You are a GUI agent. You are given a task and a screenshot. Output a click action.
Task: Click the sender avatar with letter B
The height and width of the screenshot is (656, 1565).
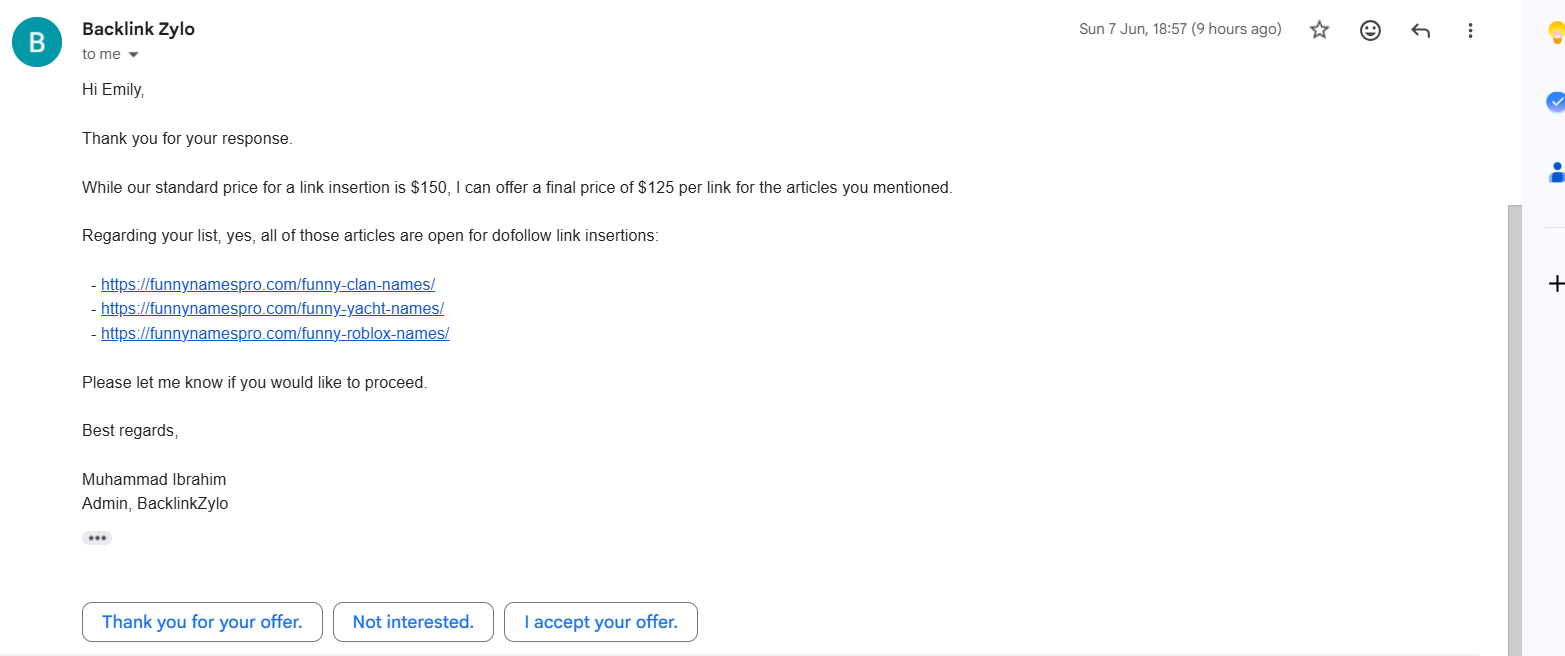(x=37, y=42)
